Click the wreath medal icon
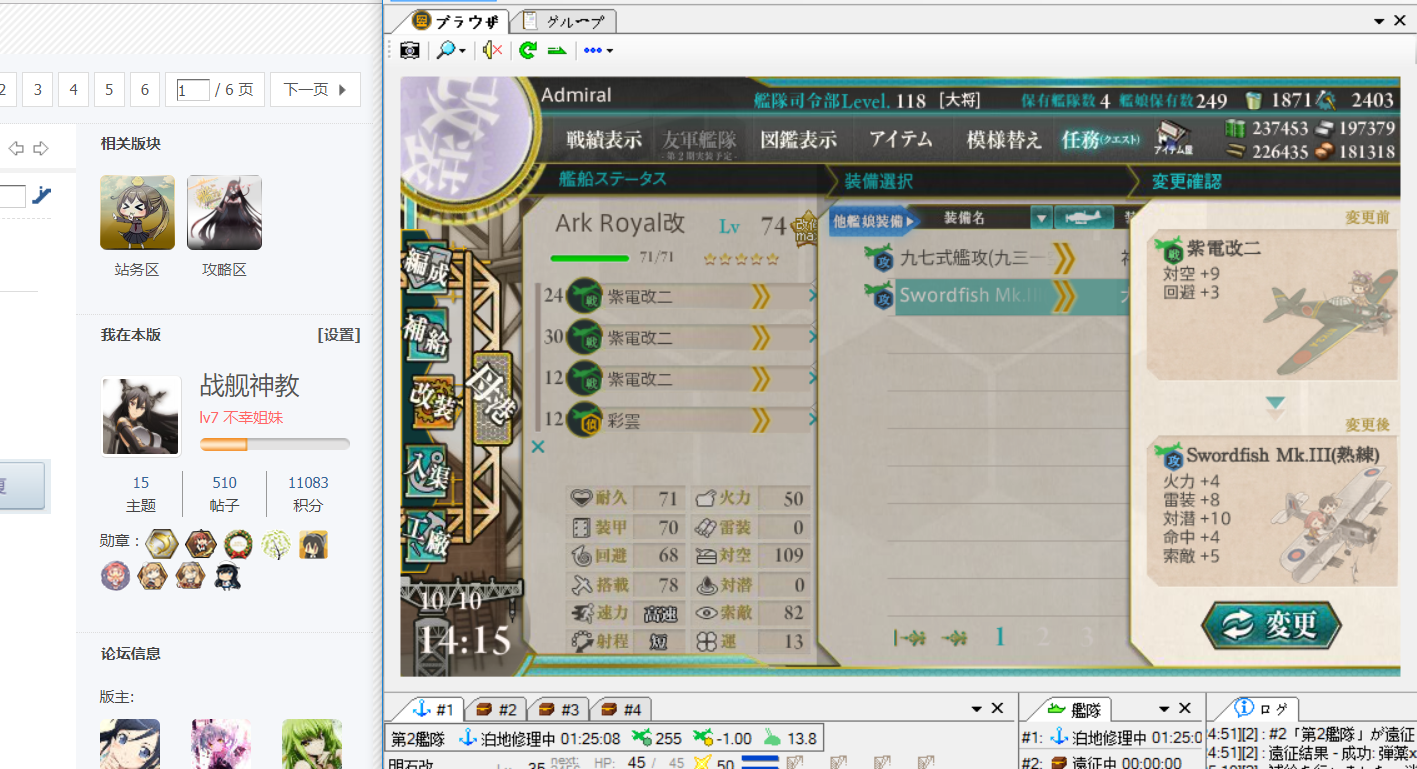The image size is (1417, 769). click(238, 544)
